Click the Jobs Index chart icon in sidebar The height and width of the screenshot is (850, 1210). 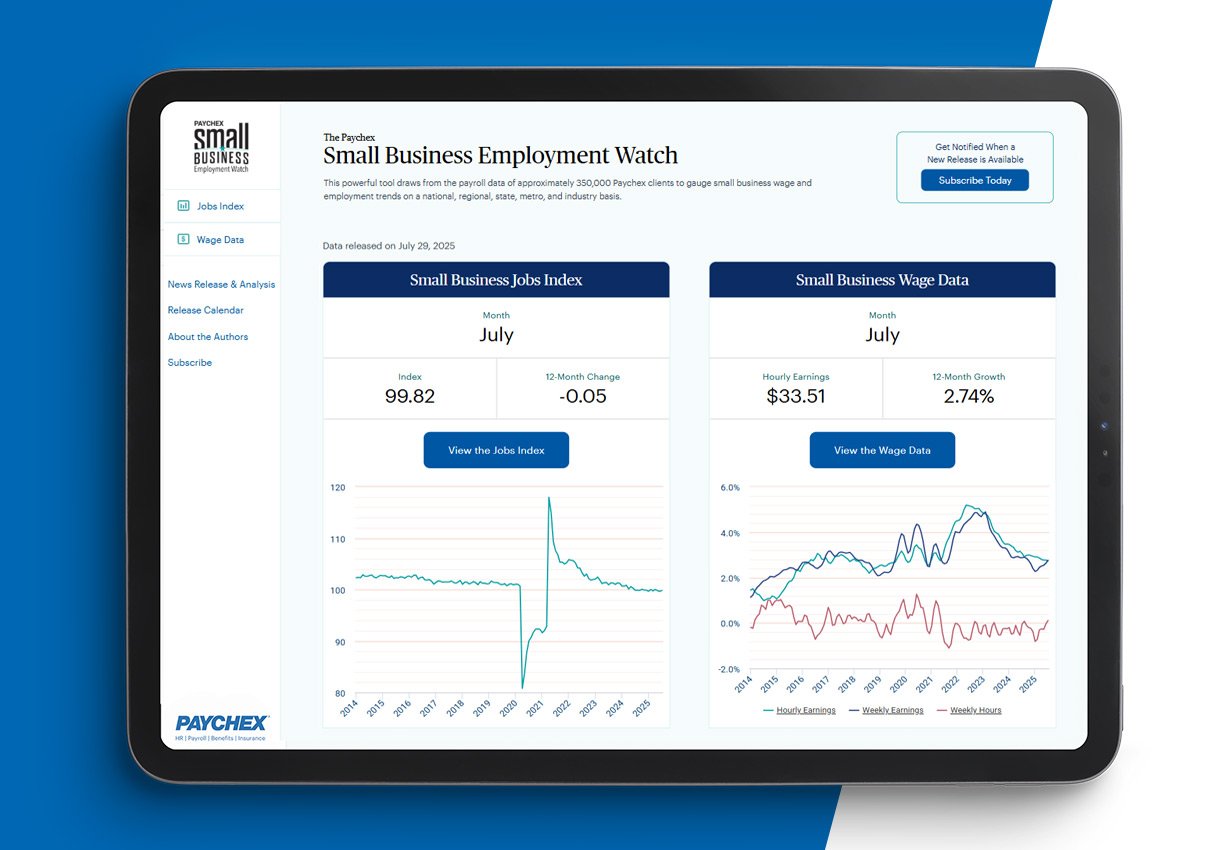[x=183, y=206]
